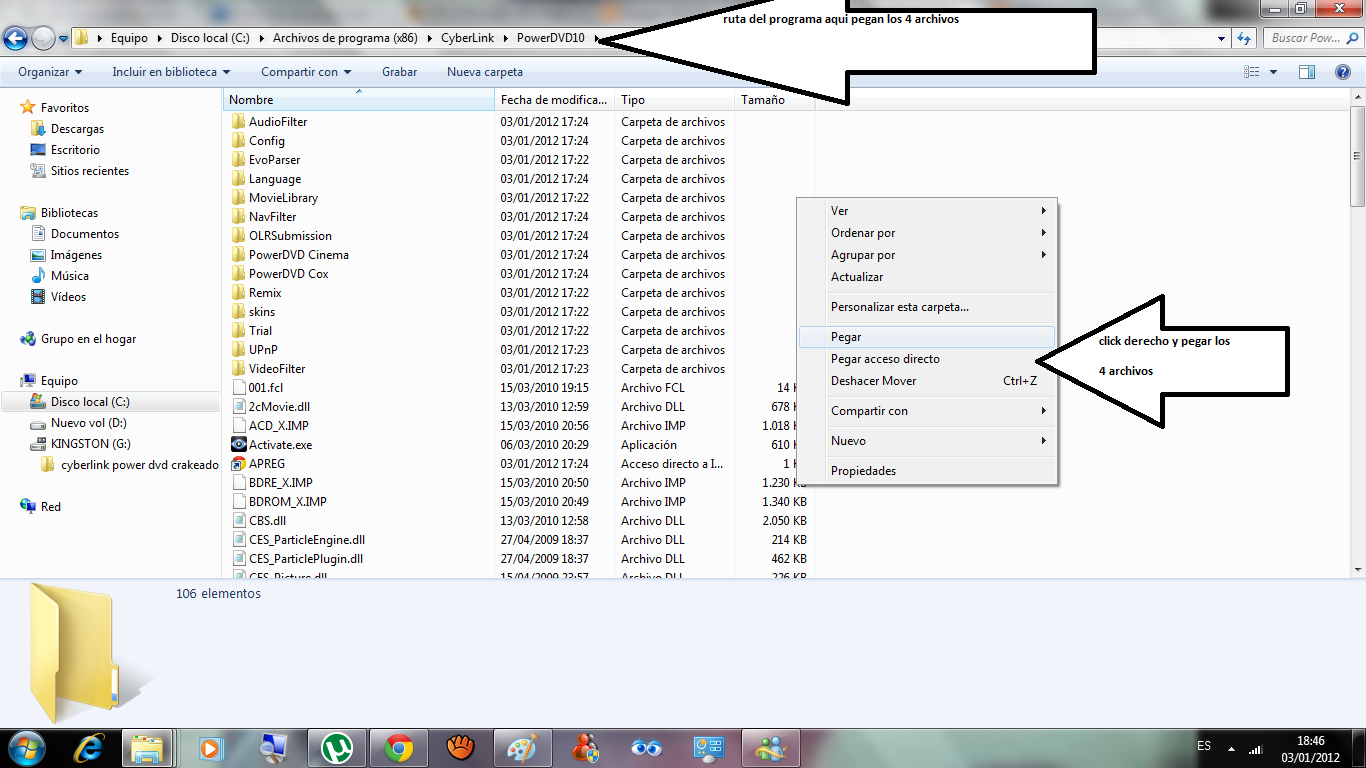Viewport: 1366px width, 768px height.
Task: Choose Pegar acceso directo in context menu
Action: (927, 359)
